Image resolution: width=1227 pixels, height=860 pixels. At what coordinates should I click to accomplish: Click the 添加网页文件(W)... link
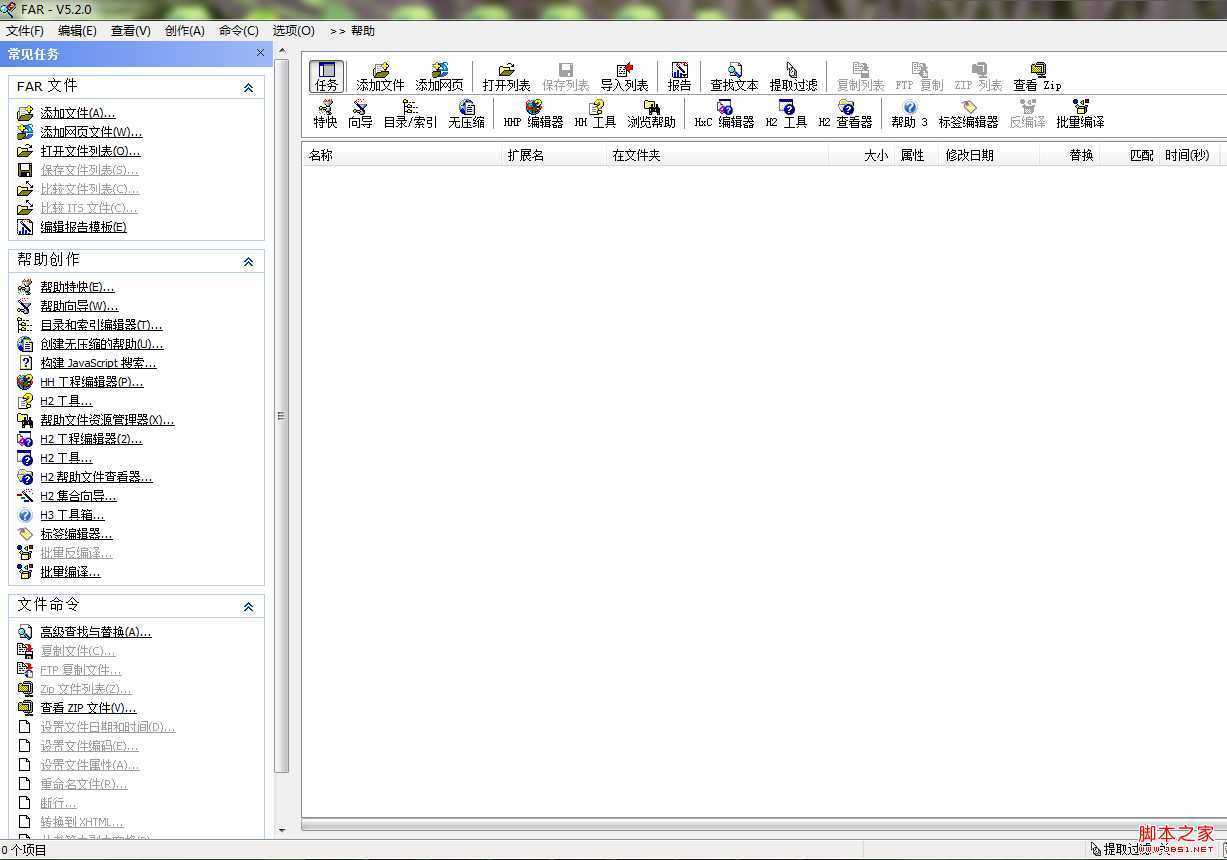pos(91,132)
